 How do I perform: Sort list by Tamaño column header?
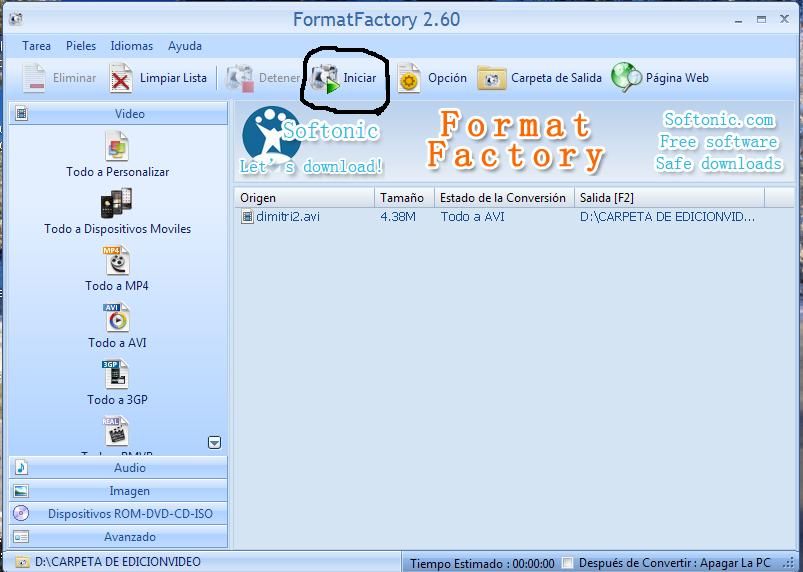pyautogui.click(x=405, y=198)
